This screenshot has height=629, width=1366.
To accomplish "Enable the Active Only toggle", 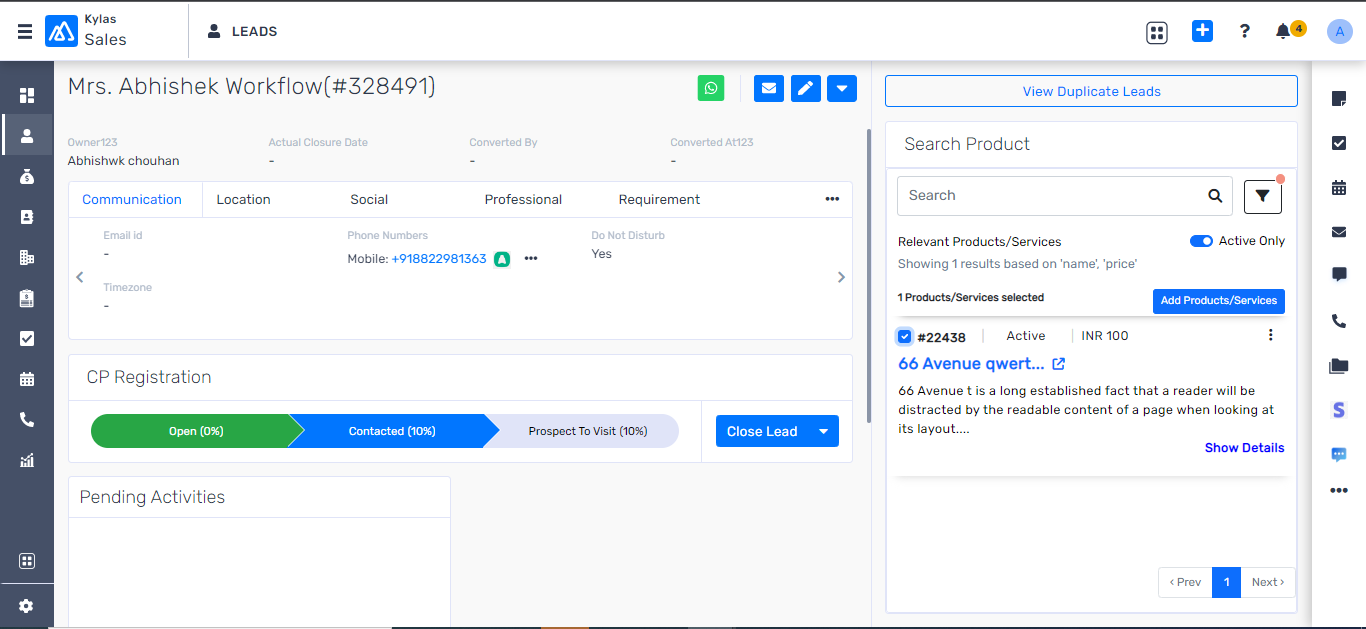I will [1201, 241].
